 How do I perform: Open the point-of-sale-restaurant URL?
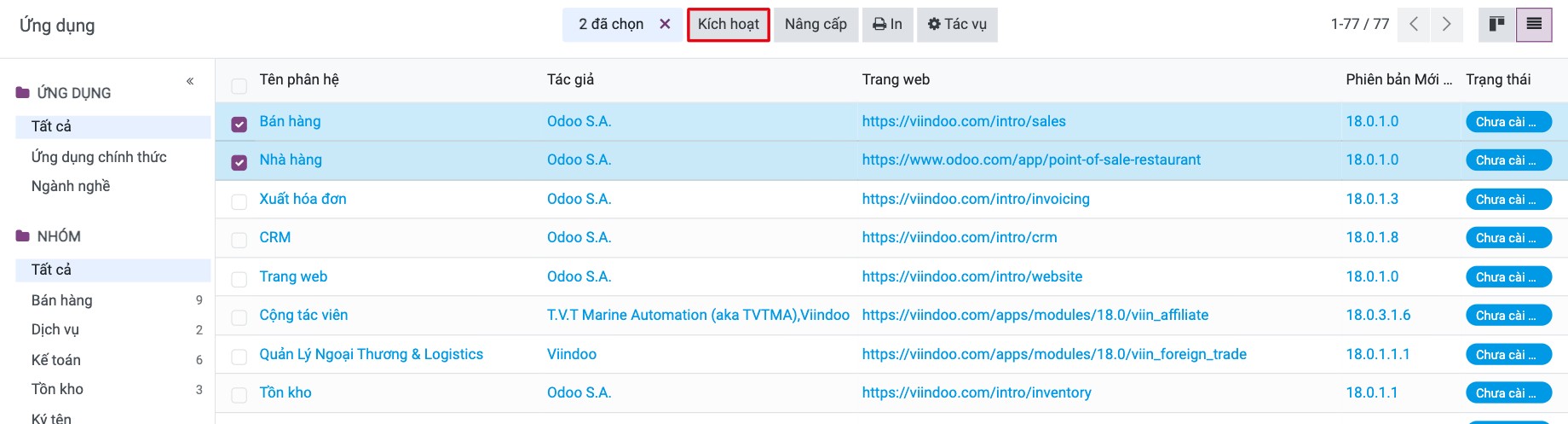tap(1031, 160)
